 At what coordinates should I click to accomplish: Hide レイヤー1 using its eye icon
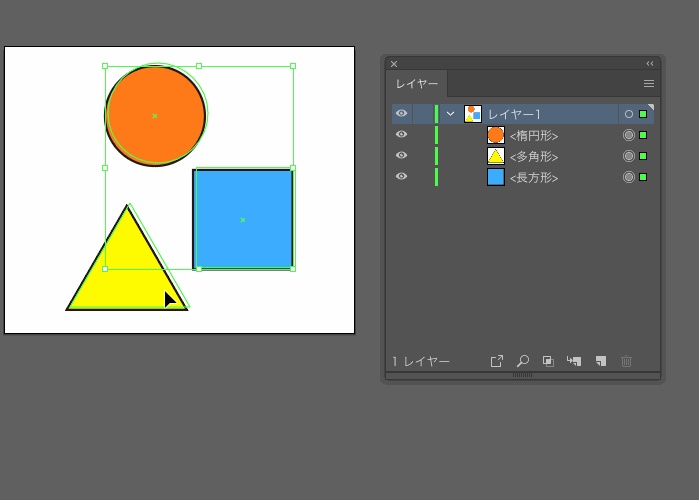(401, 114)
